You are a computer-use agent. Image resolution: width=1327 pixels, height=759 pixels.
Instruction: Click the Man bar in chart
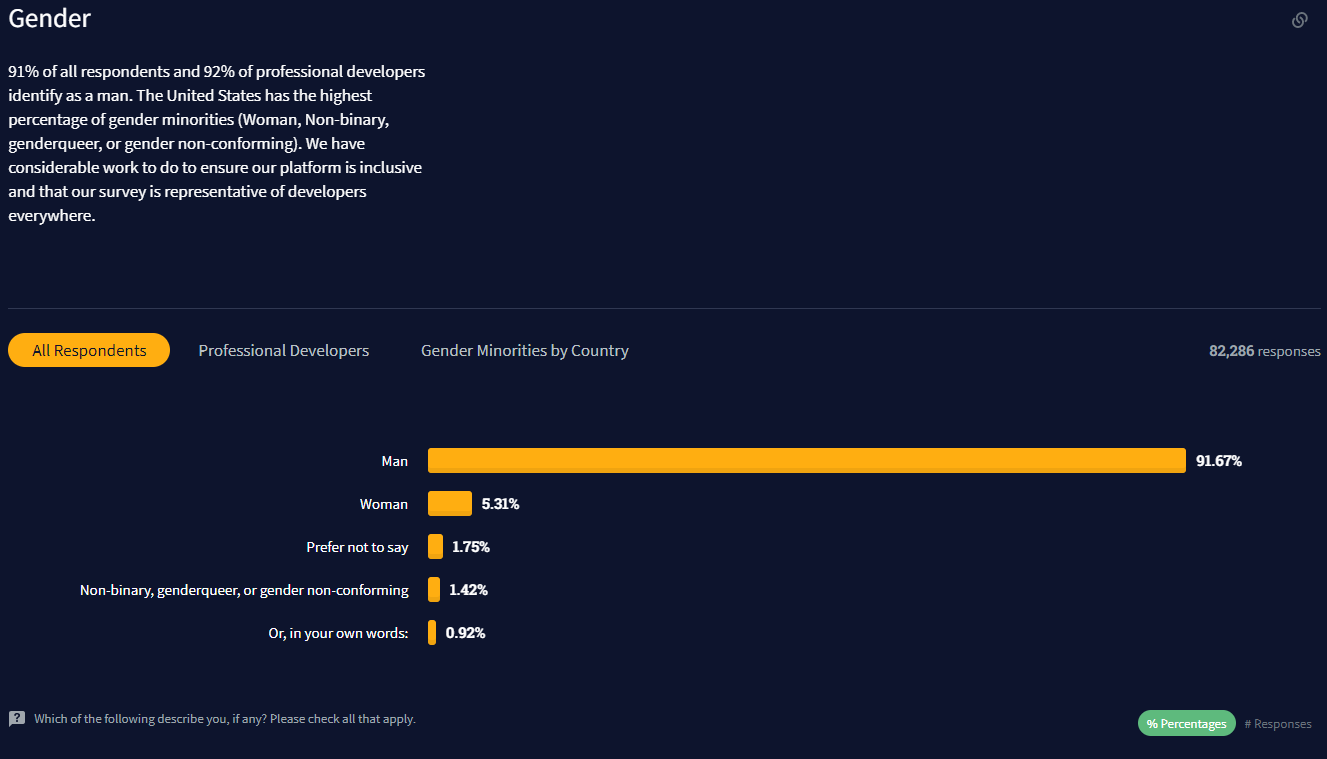(807, 460)
